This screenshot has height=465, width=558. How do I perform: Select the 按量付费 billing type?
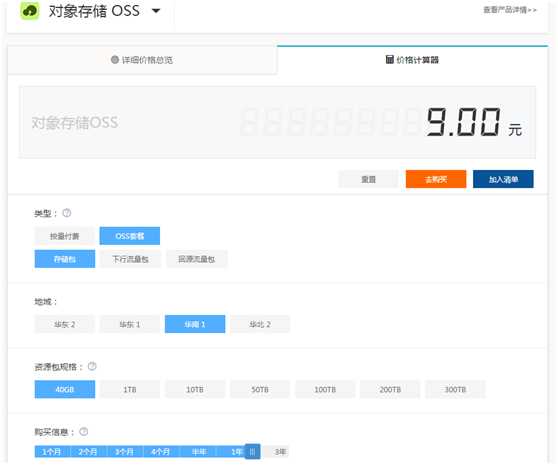[x=65, y=236]
